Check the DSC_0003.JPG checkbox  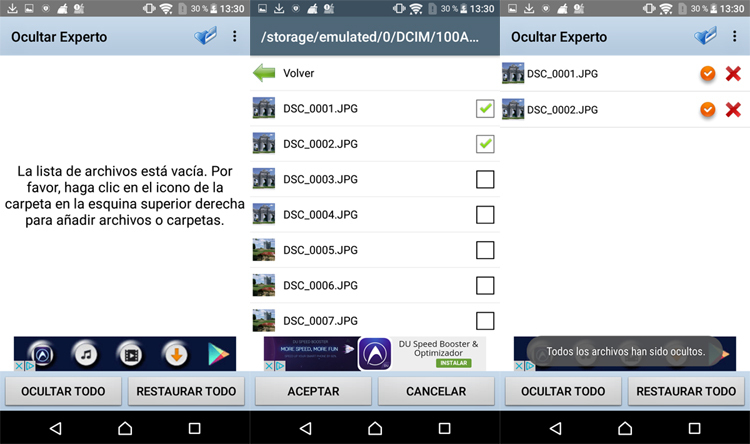click(485, 180)
